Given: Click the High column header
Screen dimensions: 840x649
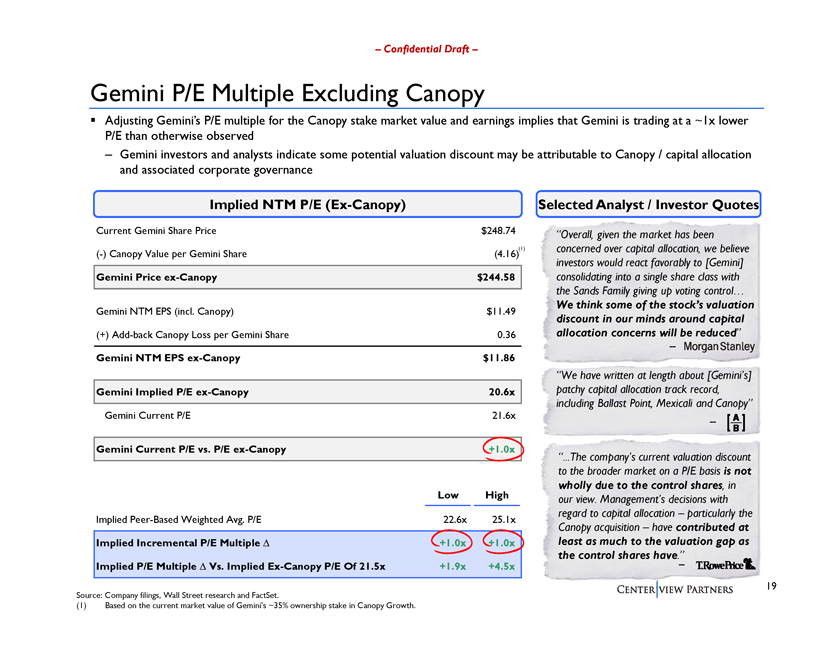Looking at the screenshot, I should [x=497, y=495].
